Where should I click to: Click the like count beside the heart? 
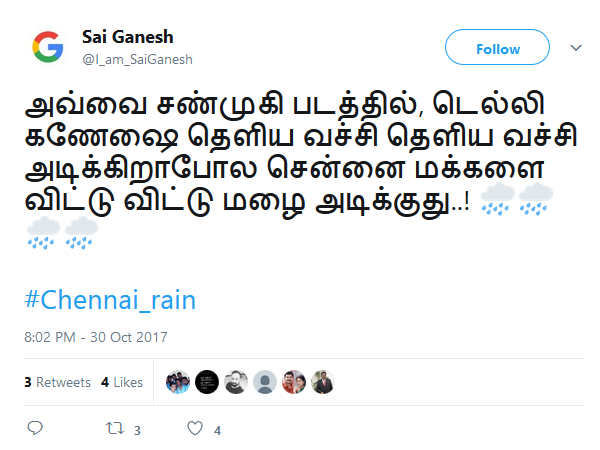(217, 430)
